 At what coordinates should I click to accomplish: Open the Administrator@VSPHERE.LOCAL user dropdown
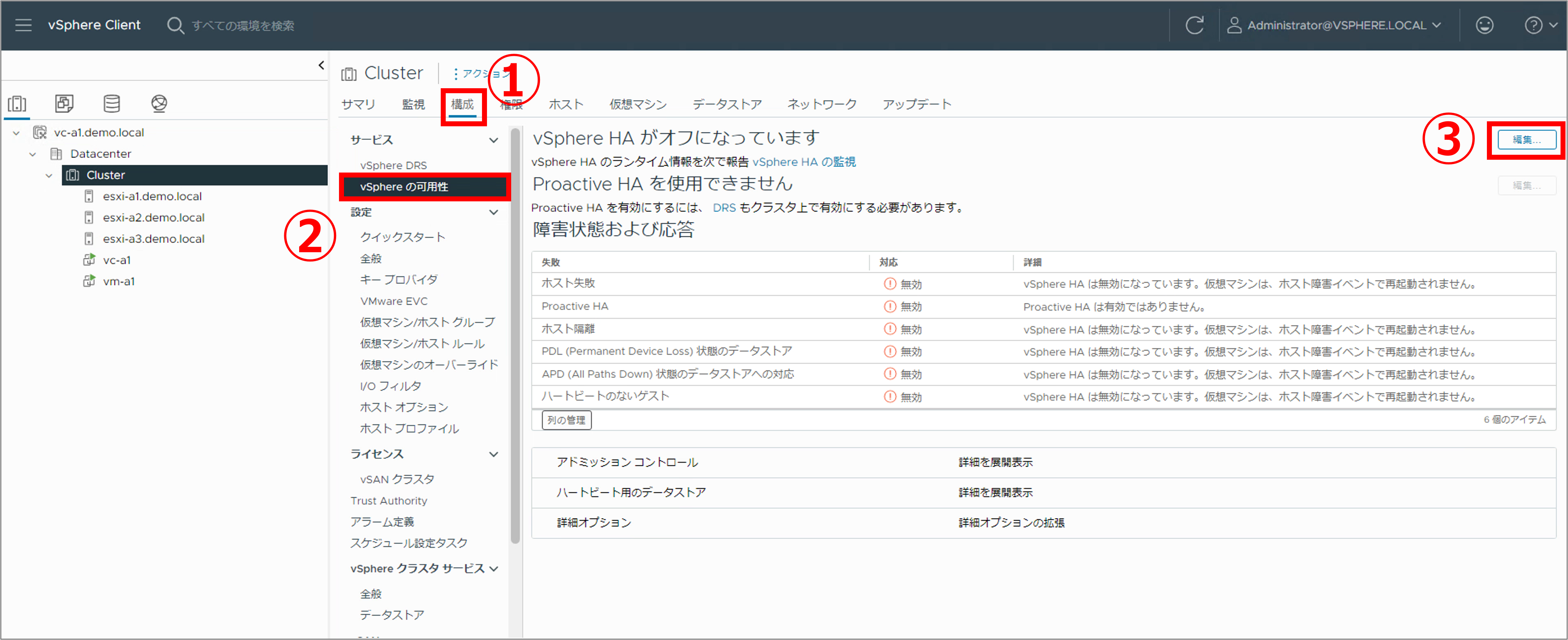click(1344, 25)
